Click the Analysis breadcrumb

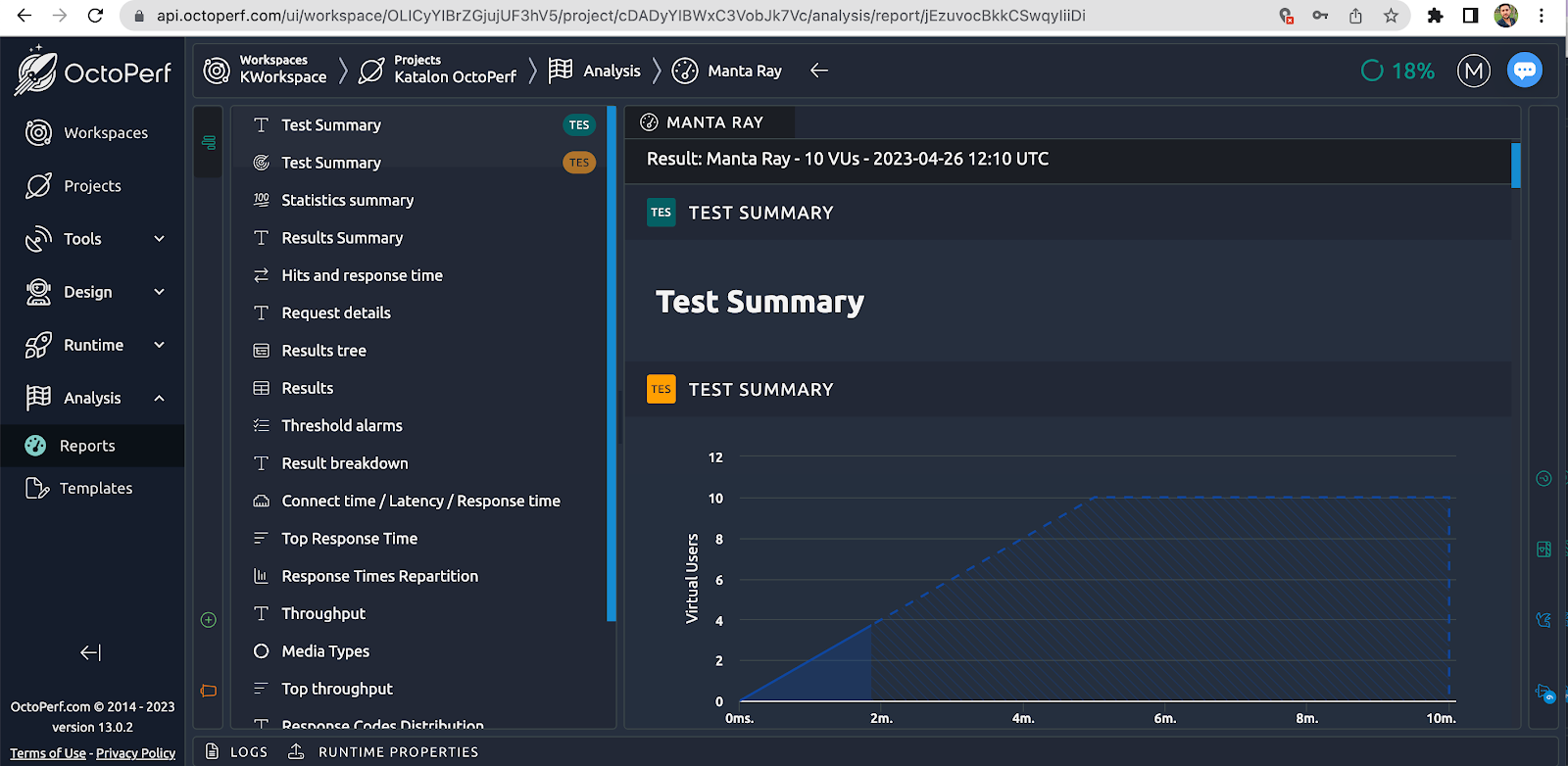[595, 71]
